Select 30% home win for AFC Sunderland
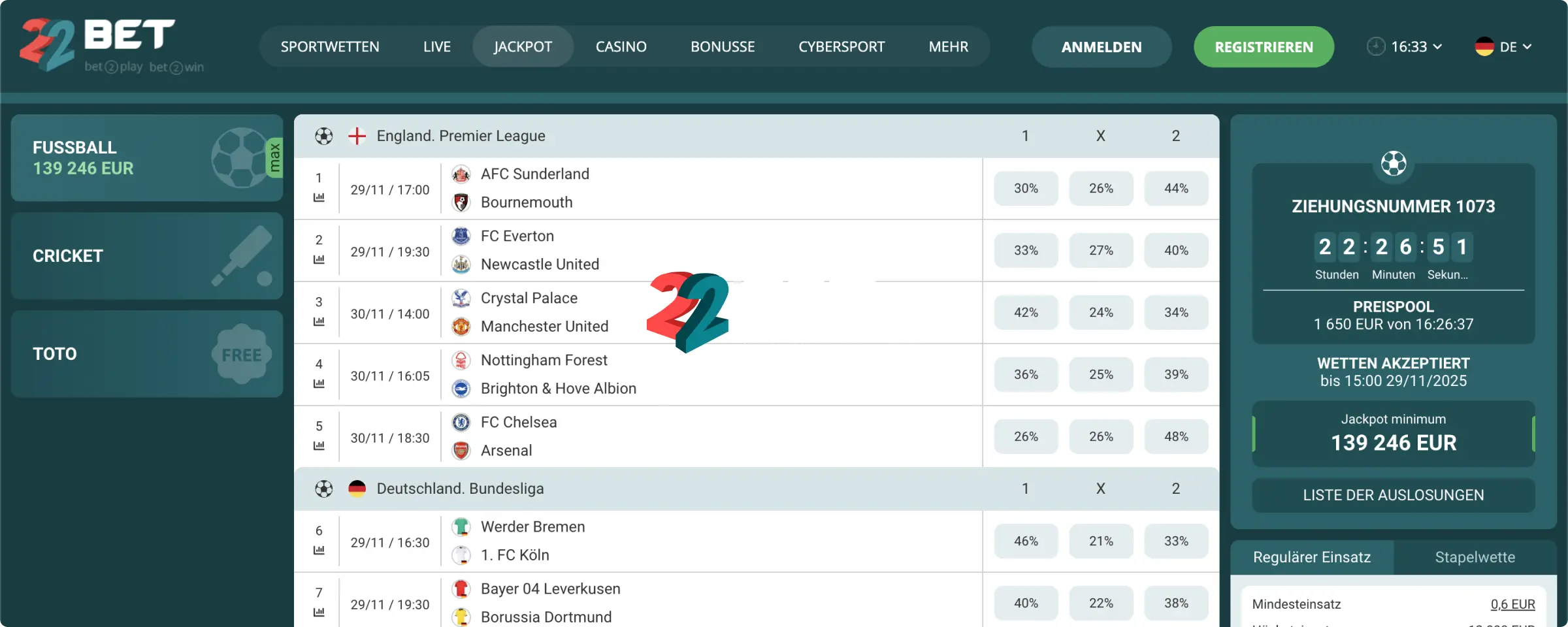Viewport: 1568px width, 627px height. coord(1026,188)
